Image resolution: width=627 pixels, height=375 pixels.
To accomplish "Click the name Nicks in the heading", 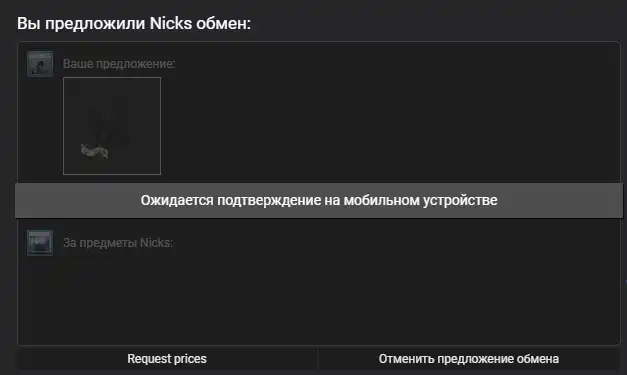I will [171, 23].
